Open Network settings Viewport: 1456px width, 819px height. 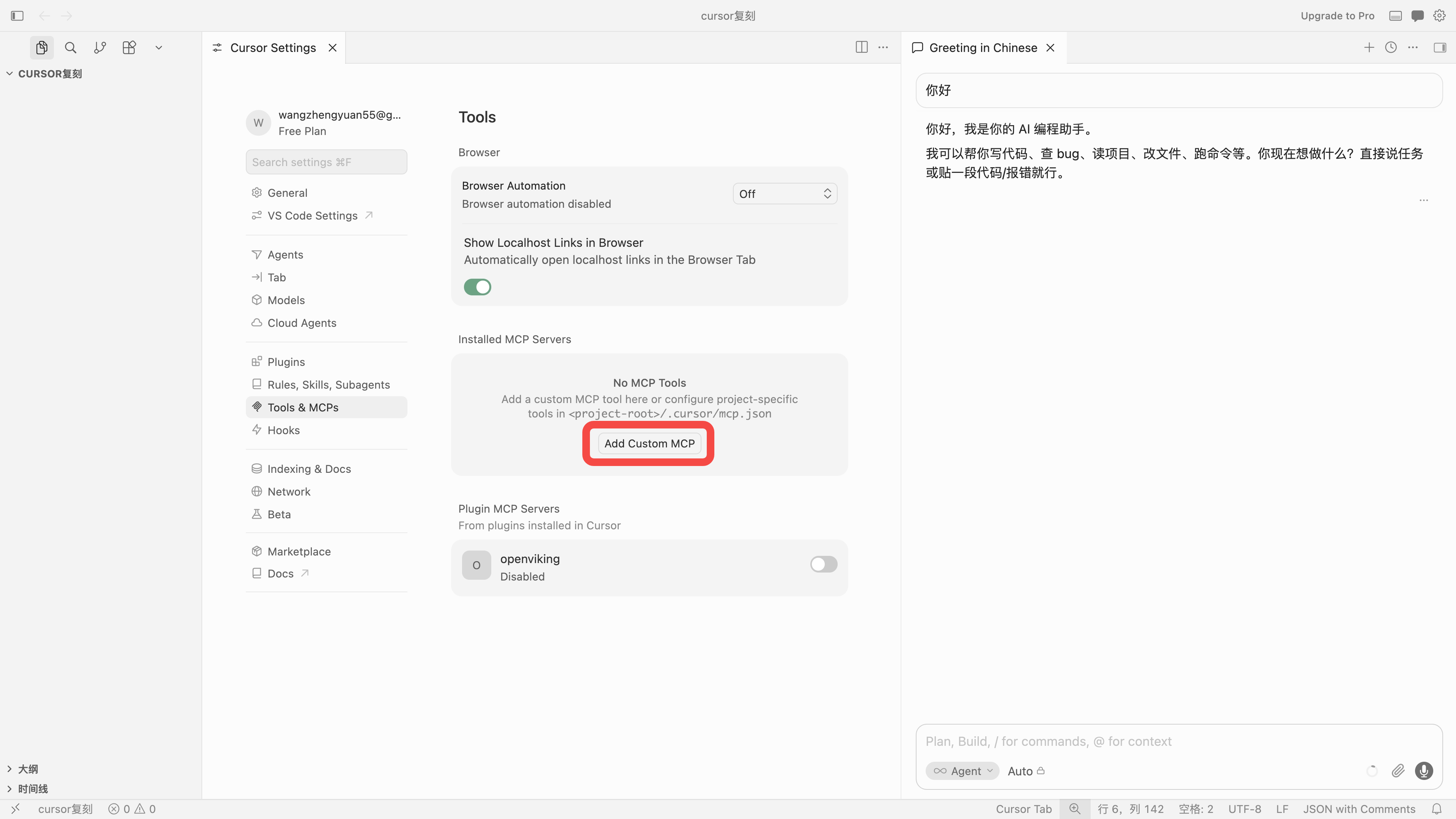326,491
